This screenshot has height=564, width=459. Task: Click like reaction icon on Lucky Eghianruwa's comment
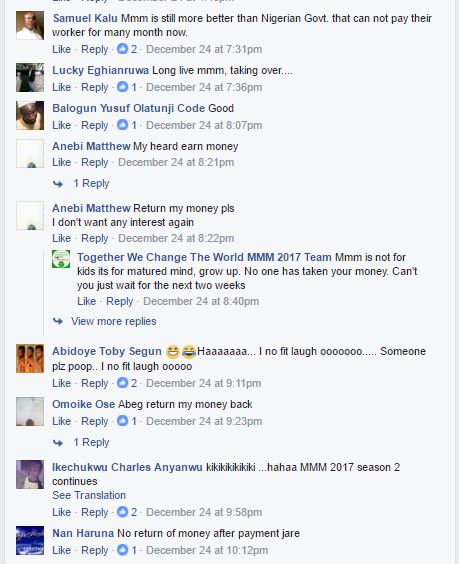(123, 87)
